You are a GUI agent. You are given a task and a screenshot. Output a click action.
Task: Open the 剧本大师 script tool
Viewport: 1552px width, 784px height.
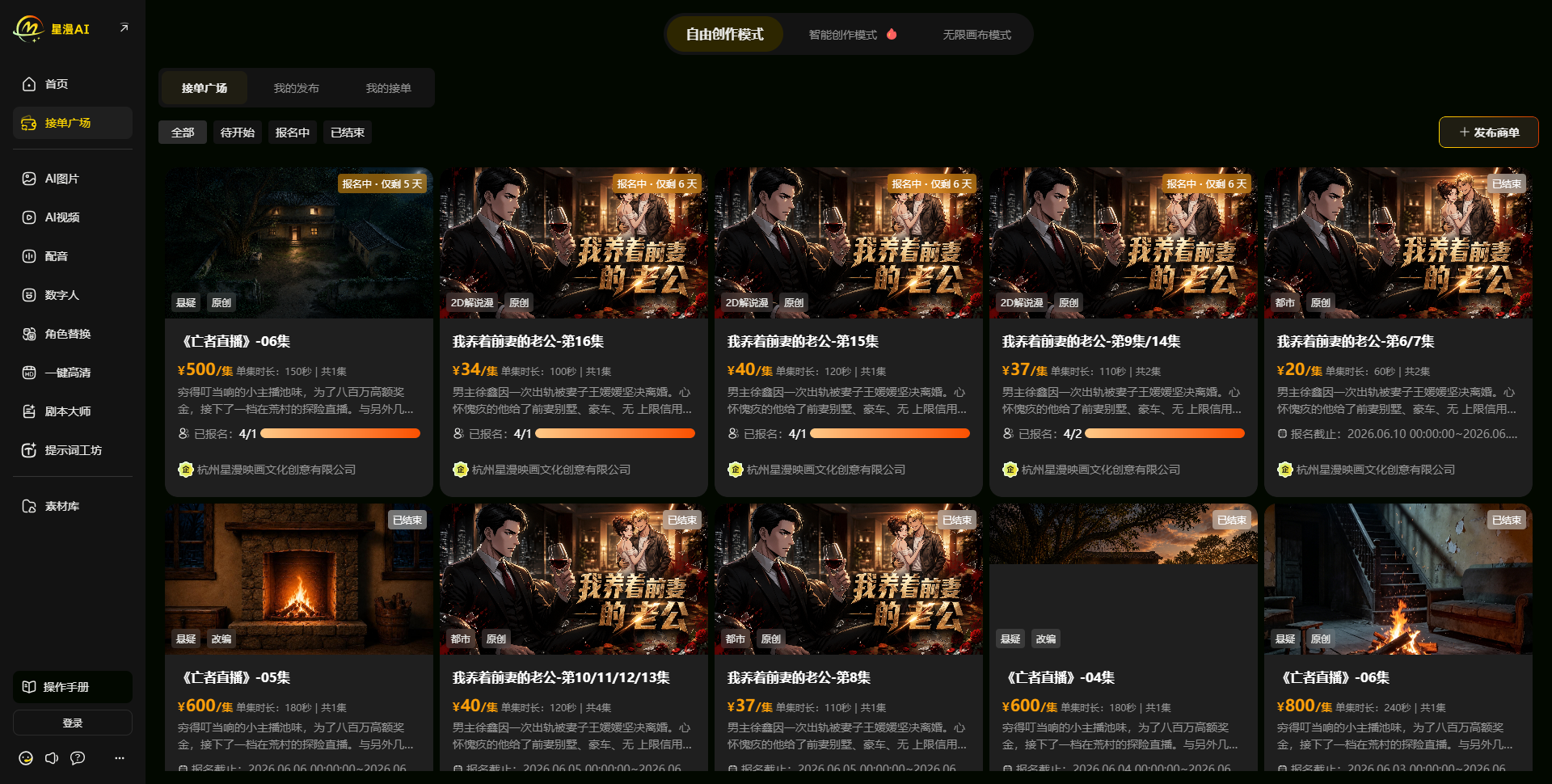click(73, 411)
